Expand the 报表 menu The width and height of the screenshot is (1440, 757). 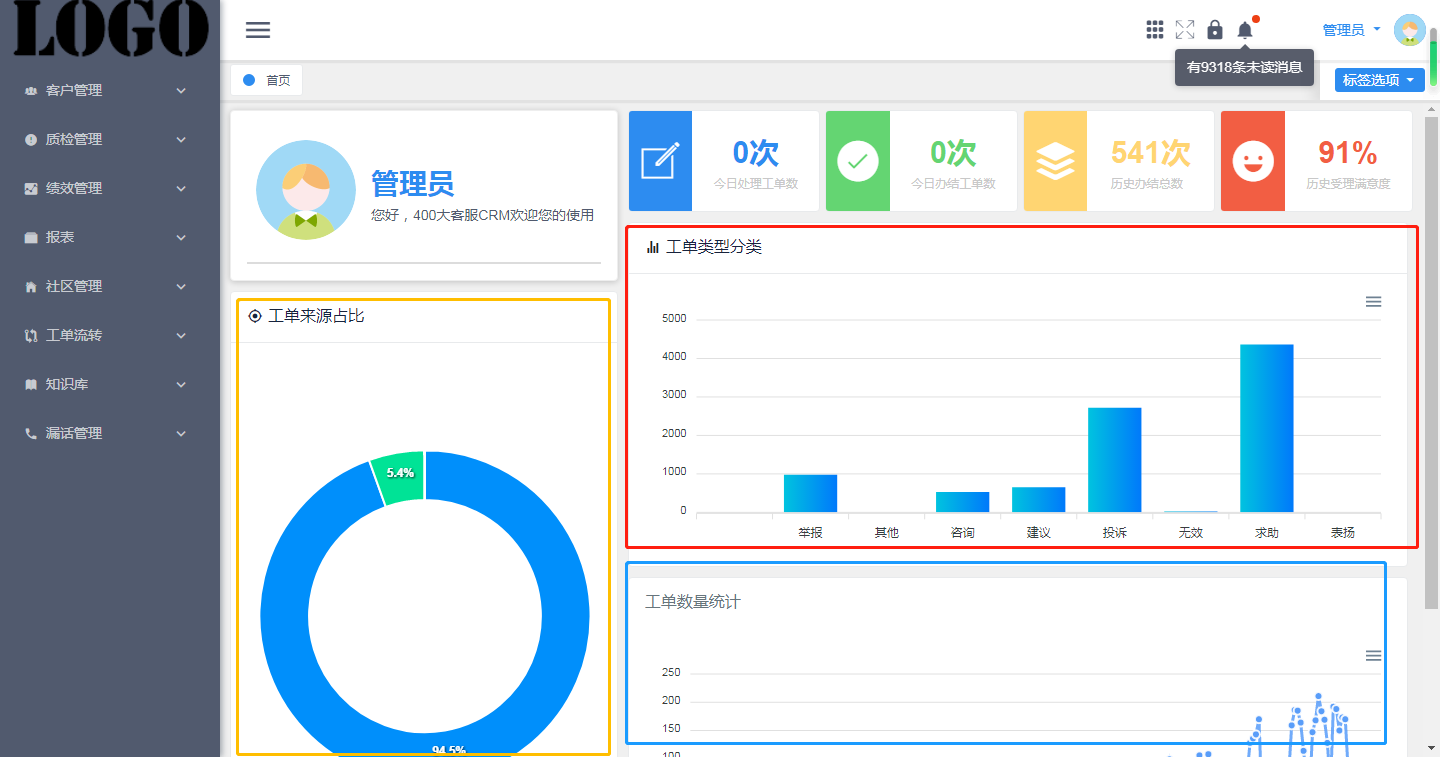pos(110,237)
